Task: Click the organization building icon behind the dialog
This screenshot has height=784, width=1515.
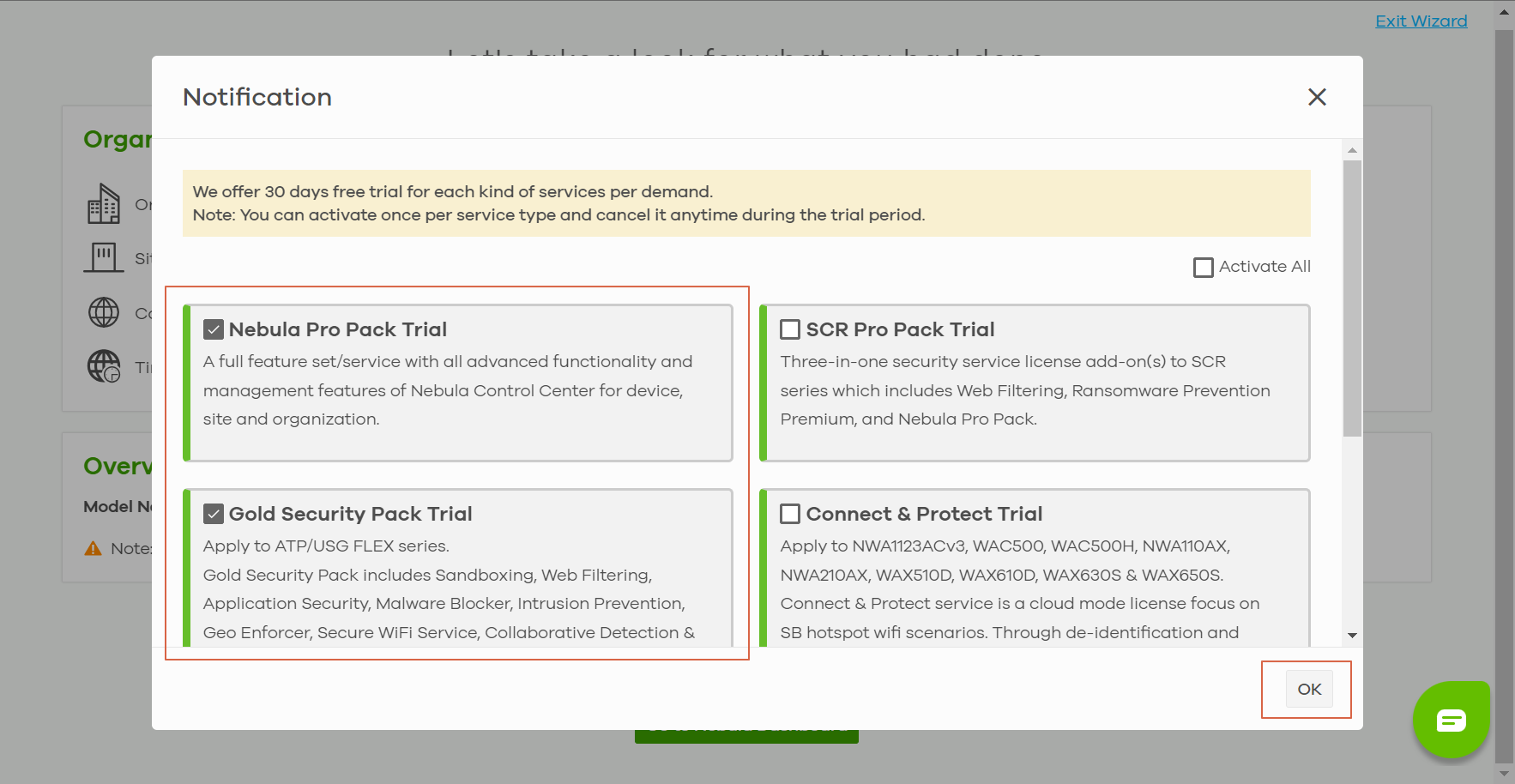Action: pyautogui.click(x=104, y=204)
